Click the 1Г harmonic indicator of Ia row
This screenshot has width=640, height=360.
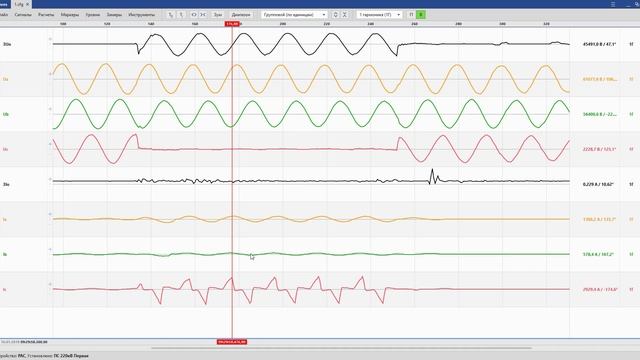point(631,220)
